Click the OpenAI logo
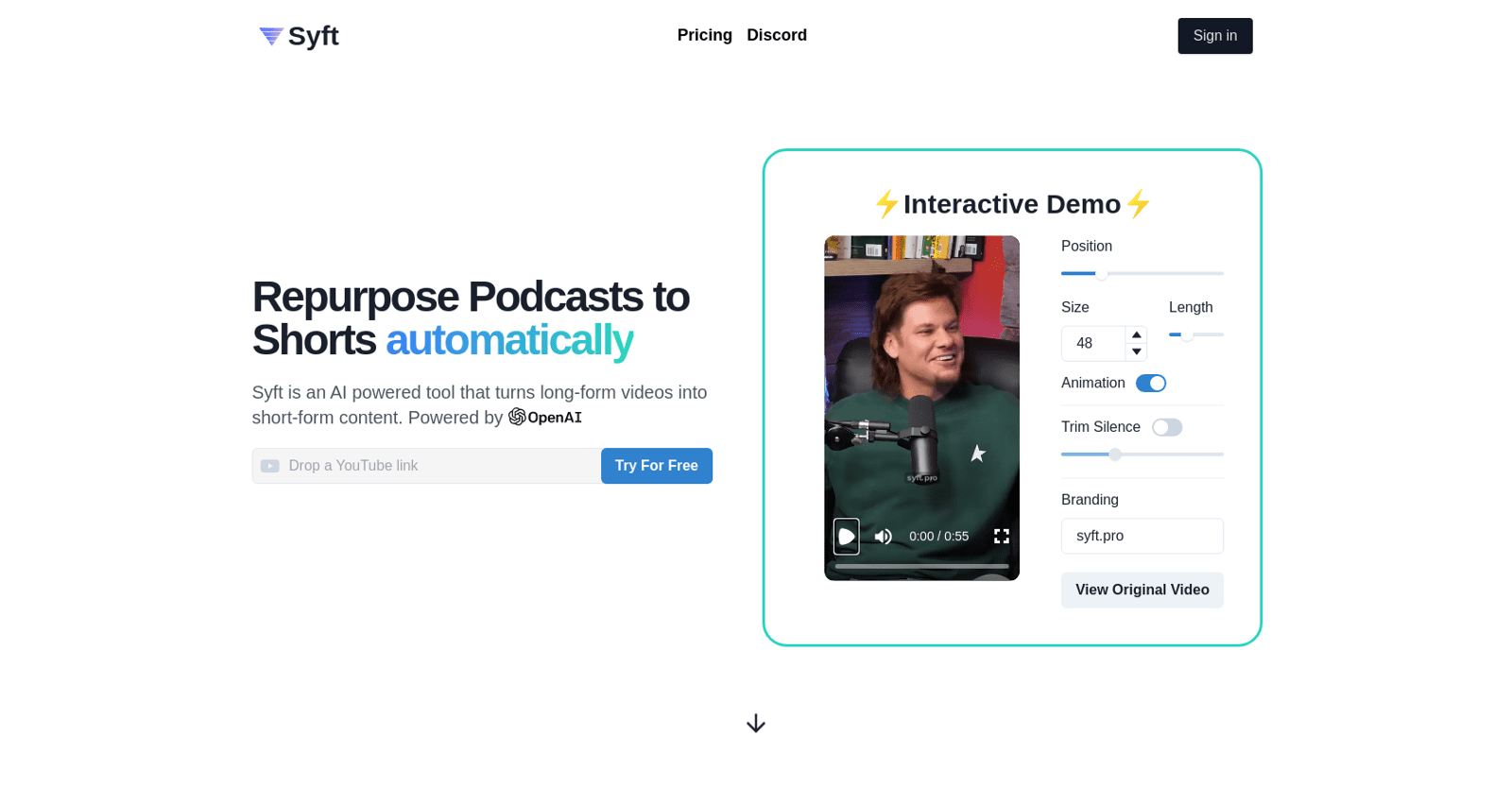1512x788 pixels. [545, 418]
